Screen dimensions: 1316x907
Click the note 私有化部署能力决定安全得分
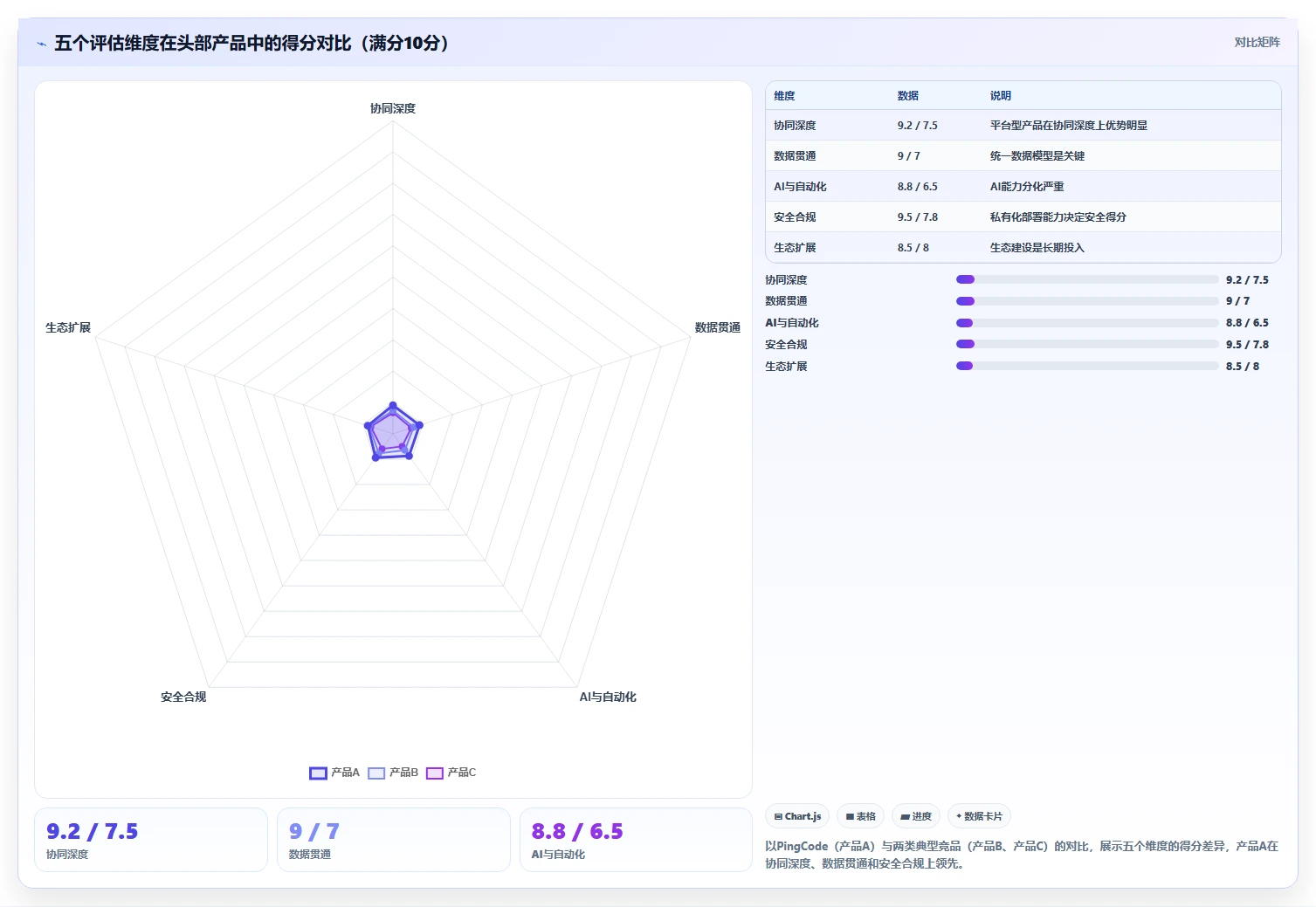(1058, 217)
